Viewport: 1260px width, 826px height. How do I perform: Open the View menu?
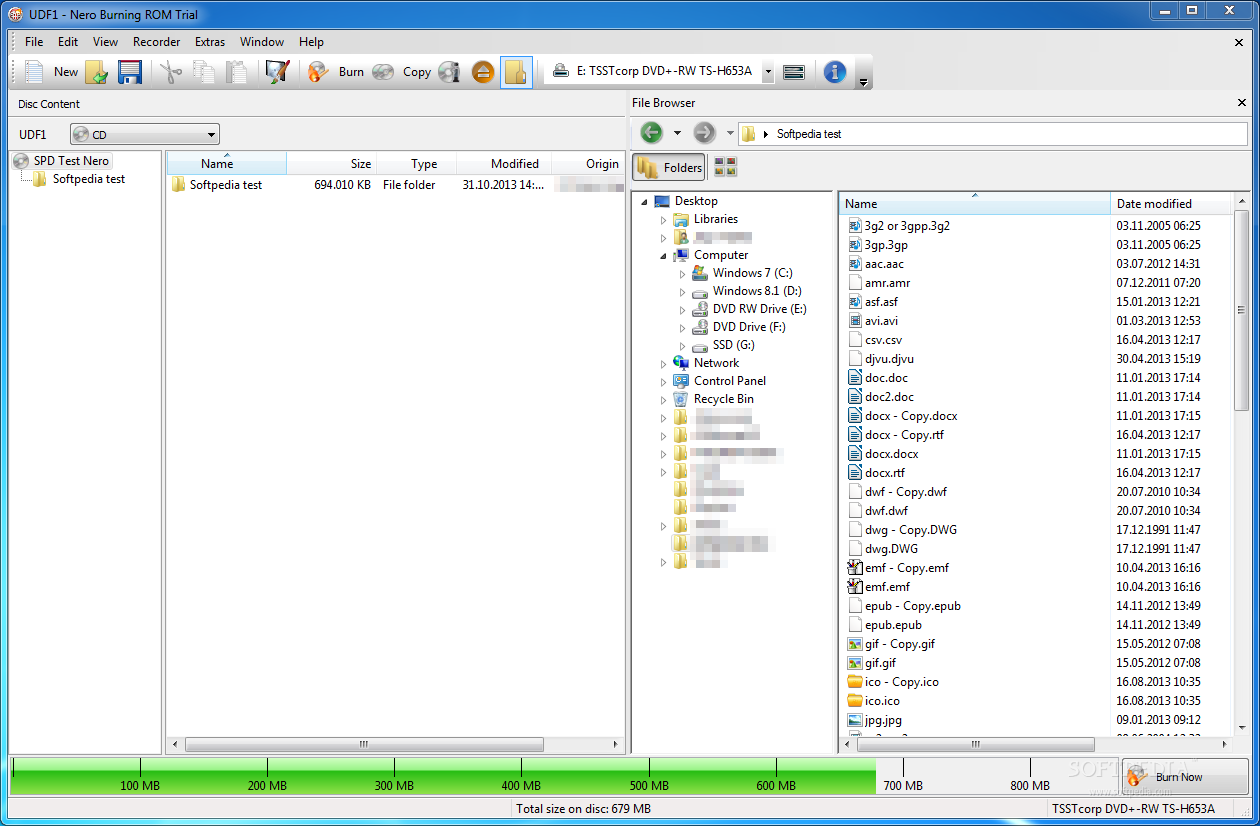pyautogui.click(x=105, y=42)
